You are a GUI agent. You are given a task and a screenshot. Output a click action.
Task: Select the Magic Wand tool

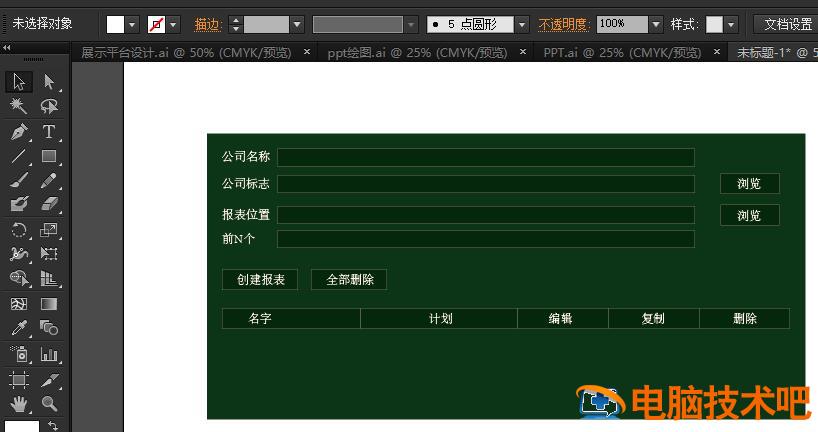18,107
